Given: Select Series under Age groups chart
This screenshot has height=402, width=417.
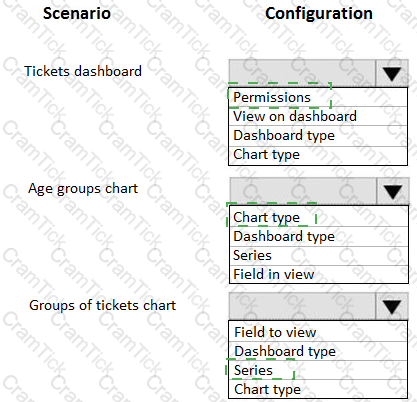Looking at the screenshot, I should click(x=319, y=256).
